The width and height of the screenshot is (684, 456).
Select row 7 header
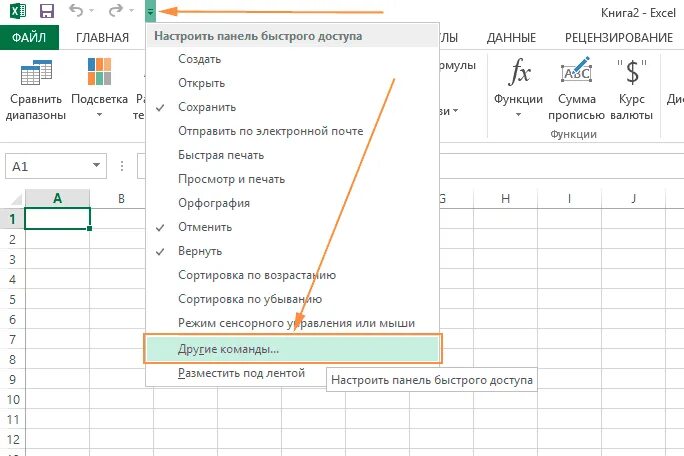coord(12,339)
